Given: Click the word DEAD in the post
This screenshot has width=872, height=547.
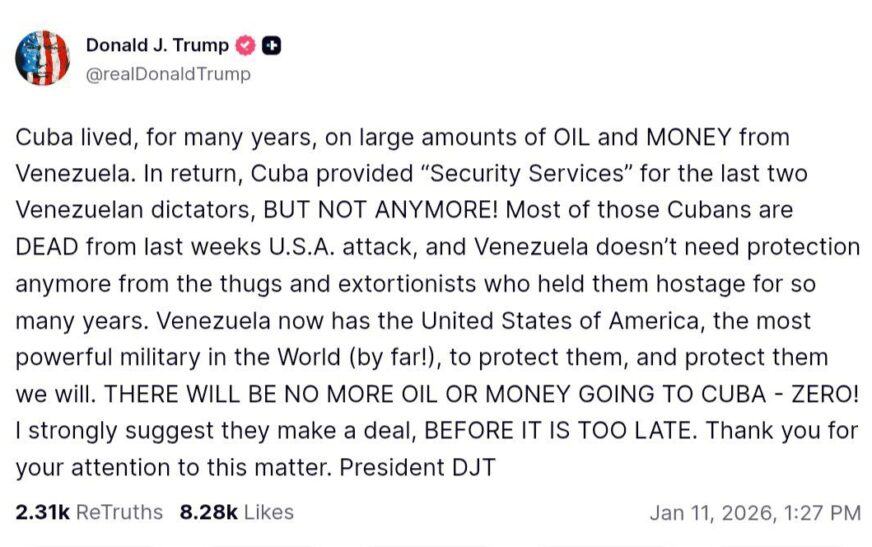Looking at the screenshot, I should (47, 247).
